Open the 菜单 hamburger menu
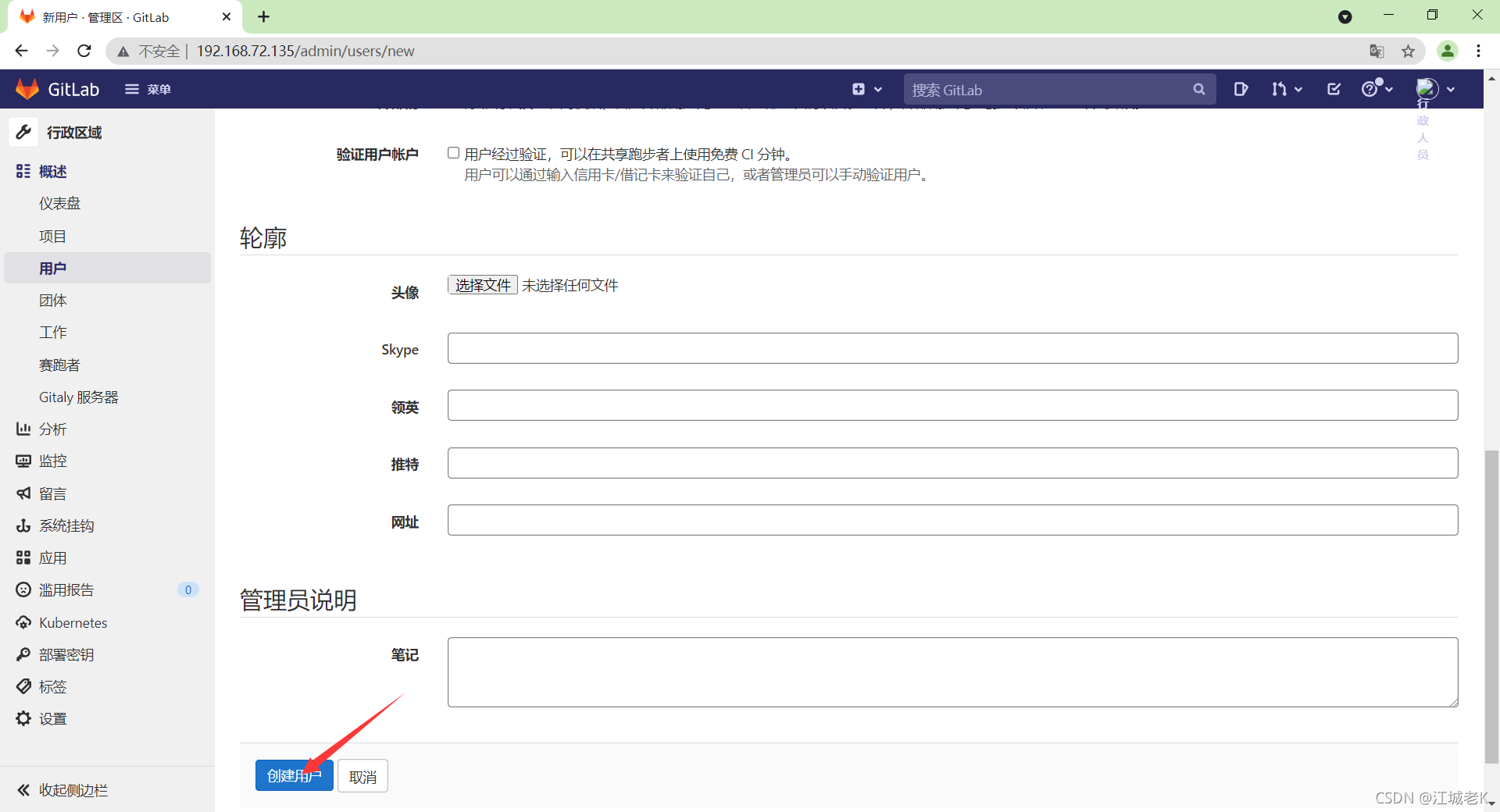Viewport: 1500px width, 812px height. coord(148,89)
